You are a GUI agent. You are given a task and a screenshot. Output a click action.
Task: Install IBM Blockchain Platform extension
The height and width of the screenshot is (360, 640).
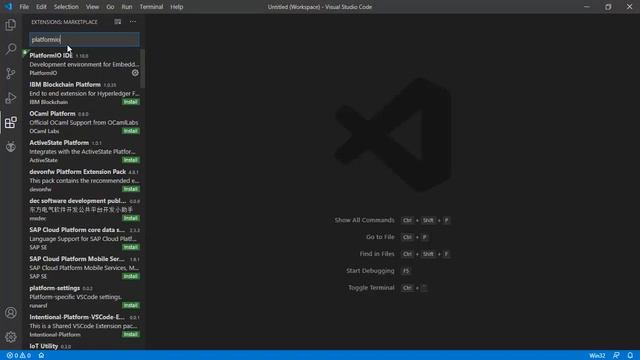[131, 102]
